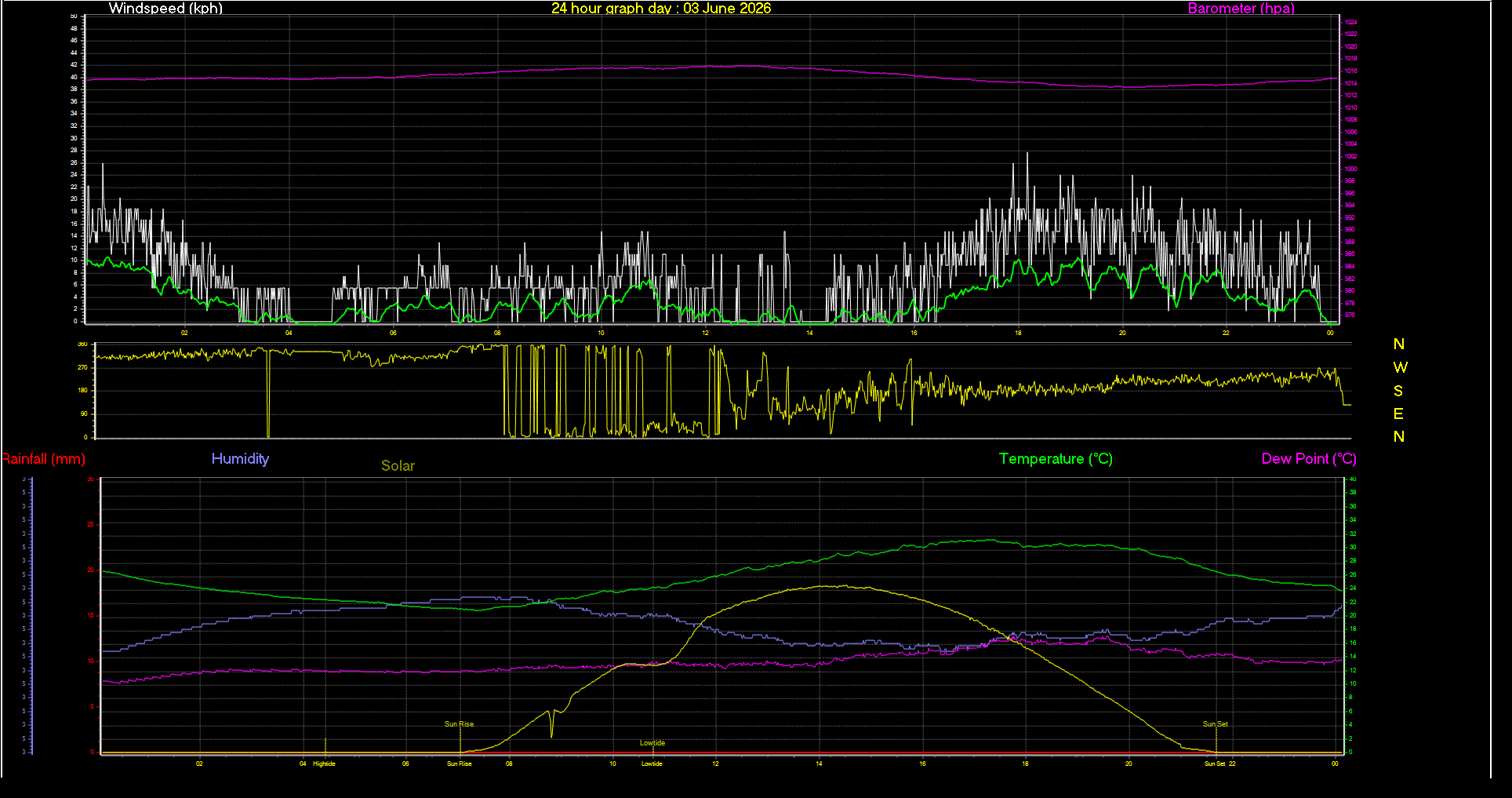1512x798 pixels.
Task: Click the "Windspeed (kph)" graph title
Action: click(x=165, y=9)
